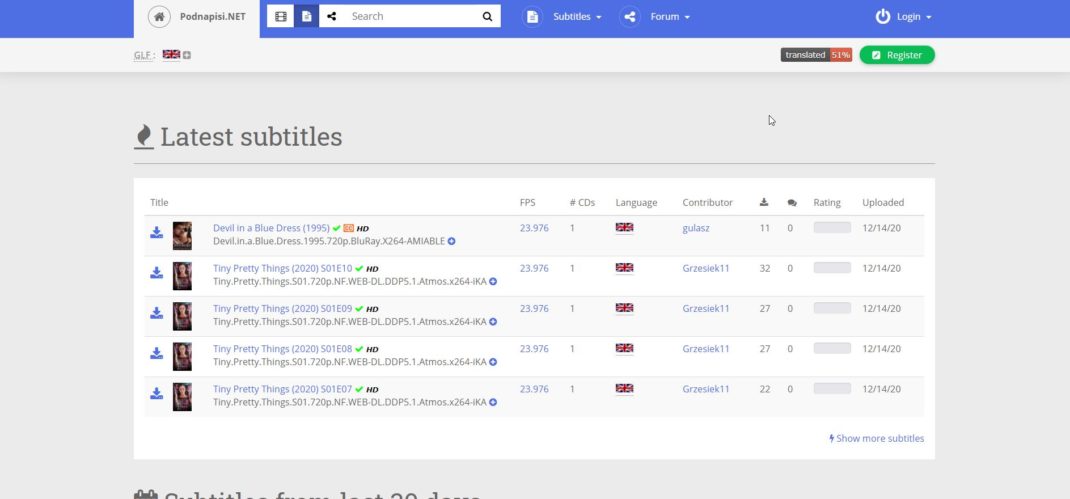1070x499 pixels.
Task: Click language flag in Devil in a Blue Dress row
Action: [624, 228]
